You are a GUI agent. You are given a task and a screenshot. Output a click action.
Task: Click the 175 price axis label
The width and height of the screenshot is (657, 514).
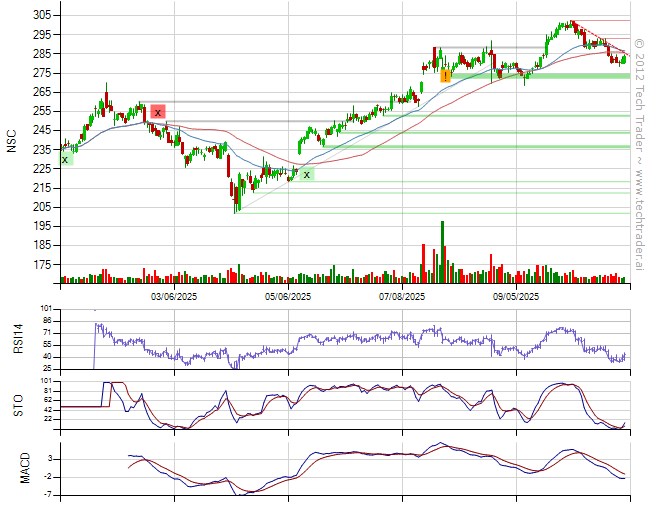pos(42,265)
